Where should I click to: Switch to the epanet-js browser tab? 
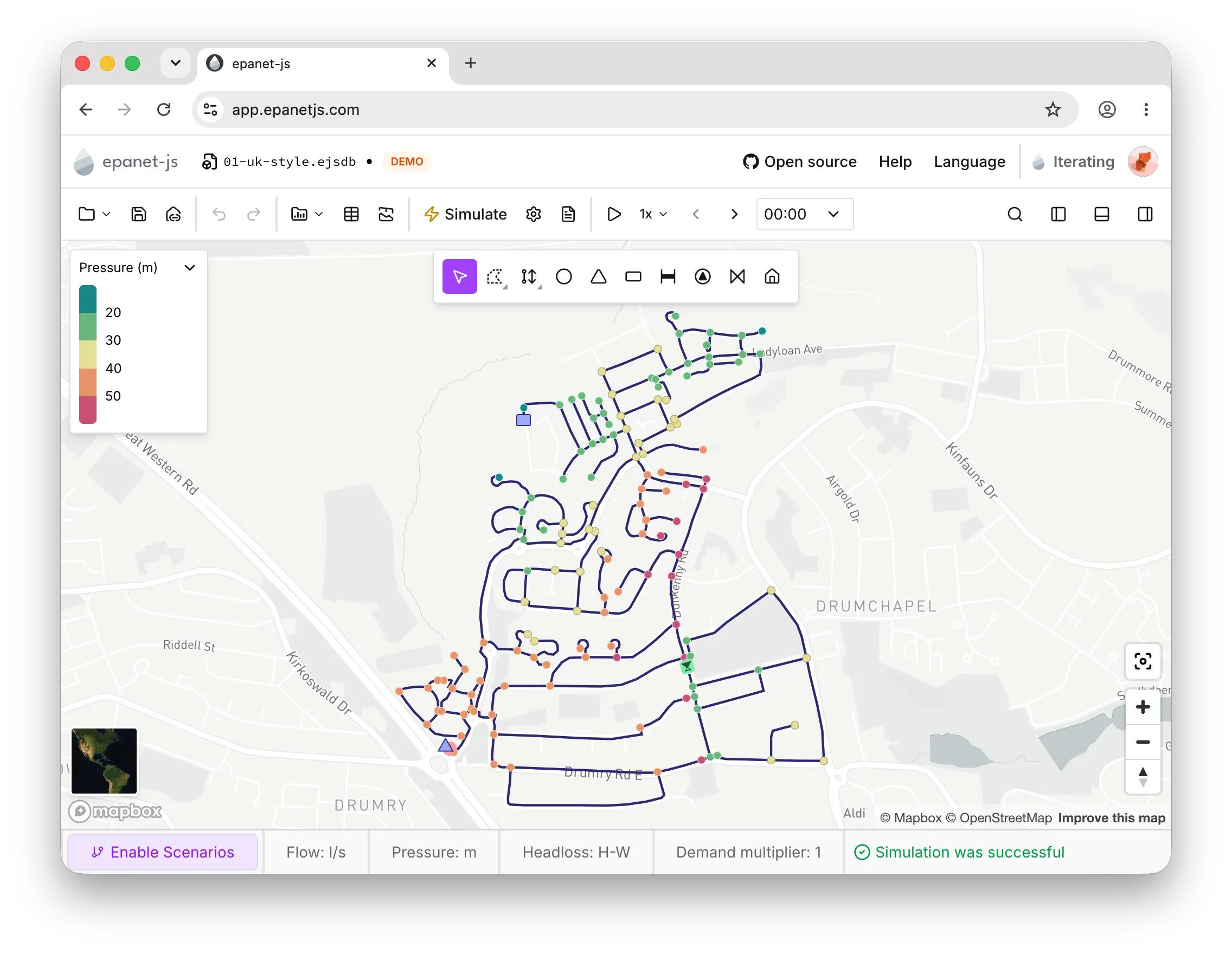(x=323, y=64)
